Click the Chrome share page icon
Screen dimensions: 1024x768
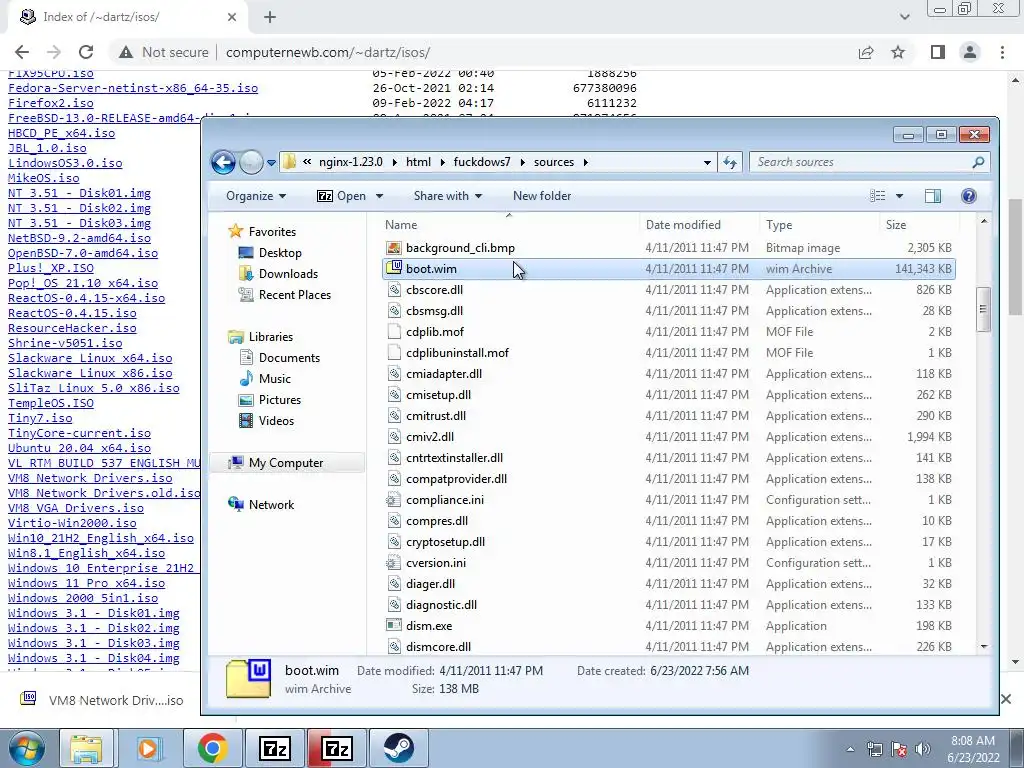click(867, 52)
